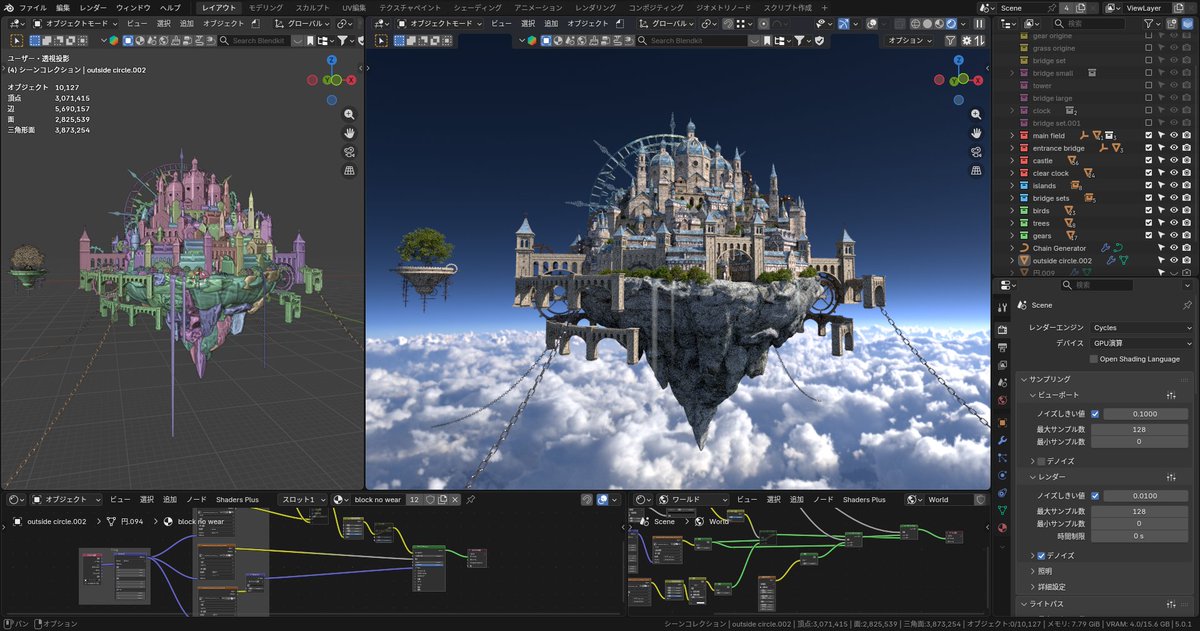Open the Object properties tab
This screenshot has height=631, width=1200.
[x=1002, y=422]
